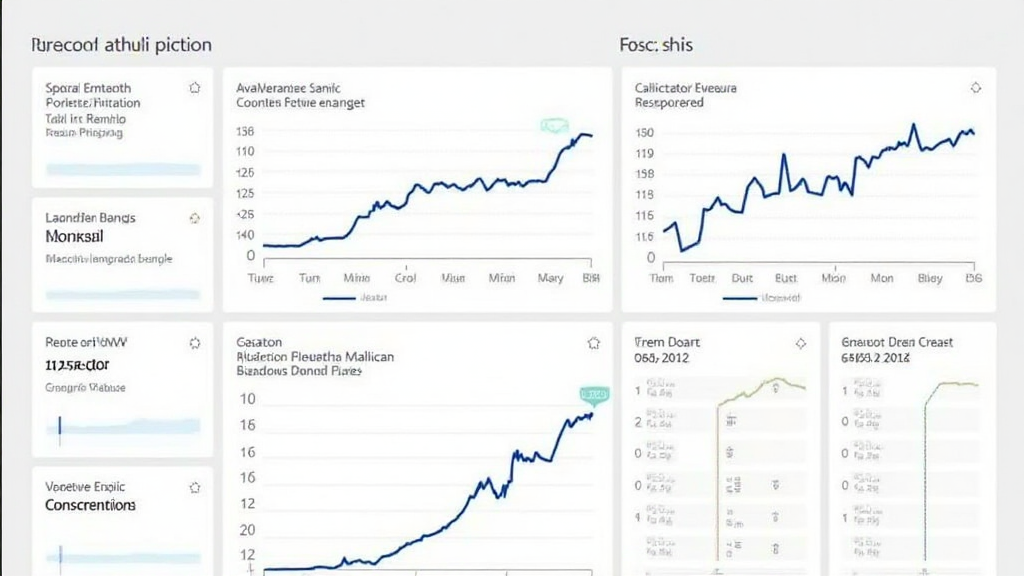The width and height of the screenshot is (1024, 576).
Task: Click the Gnaoot Dren Creast card title
Action: pyautogui.click(x=897, y=342)
